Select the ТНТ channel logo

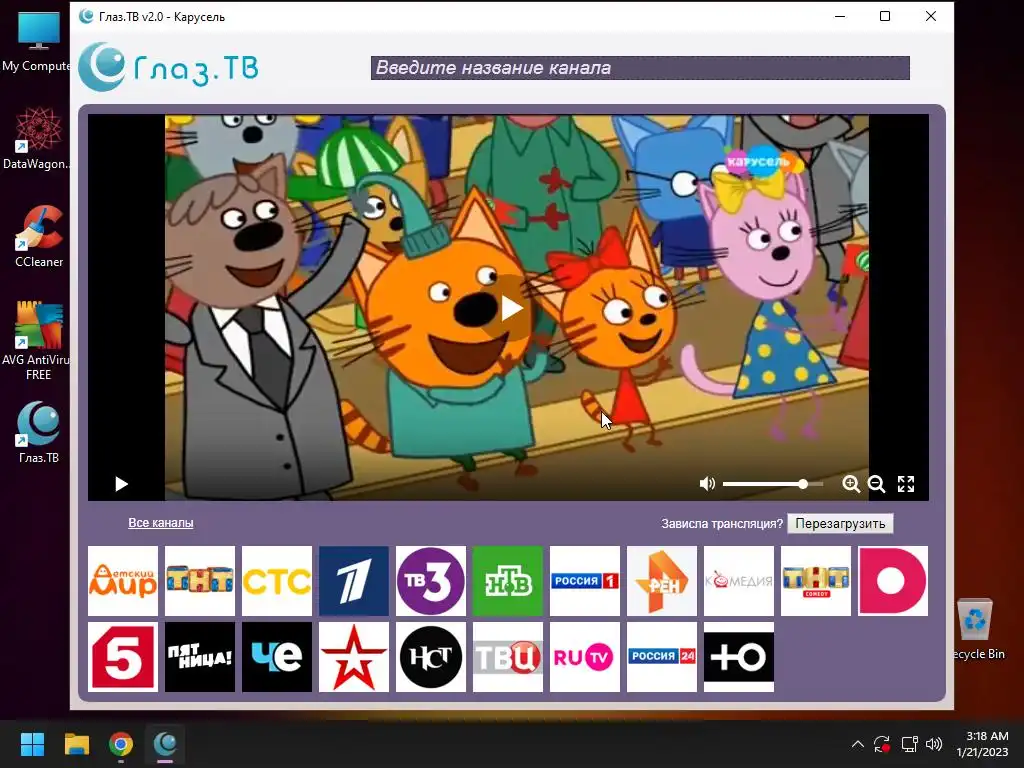(200, 581)
